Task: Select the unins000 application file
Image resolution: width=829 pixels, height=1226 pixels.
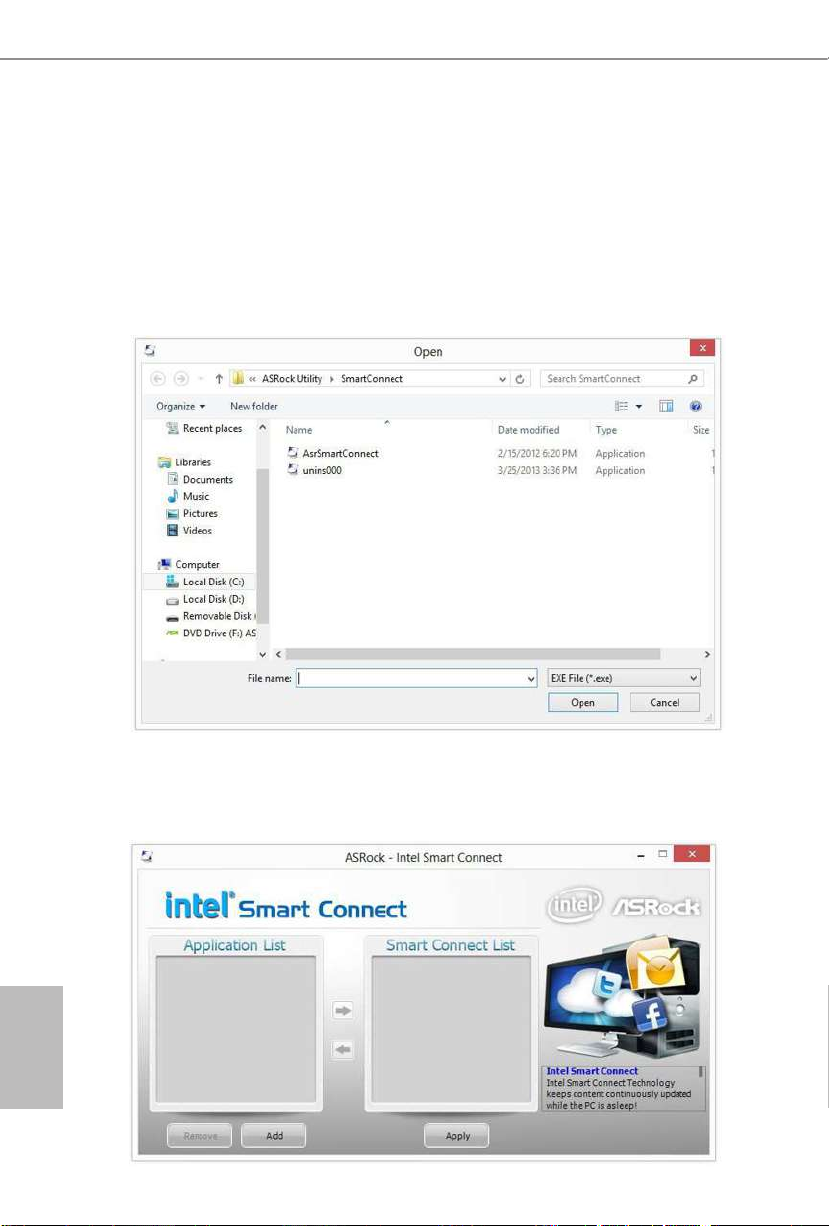Action: coord(314,470)
